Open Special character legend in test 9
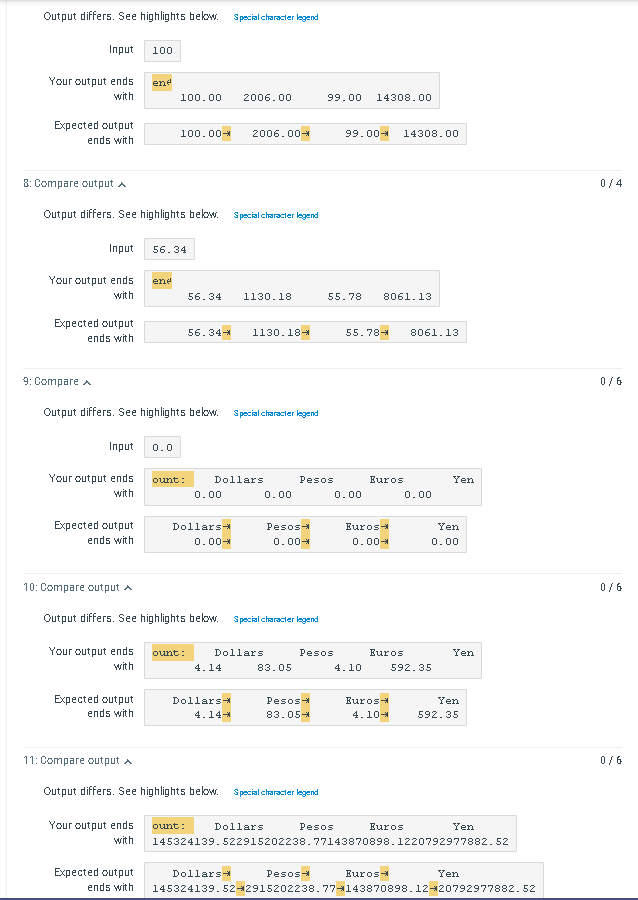 [x=276, y=413]
